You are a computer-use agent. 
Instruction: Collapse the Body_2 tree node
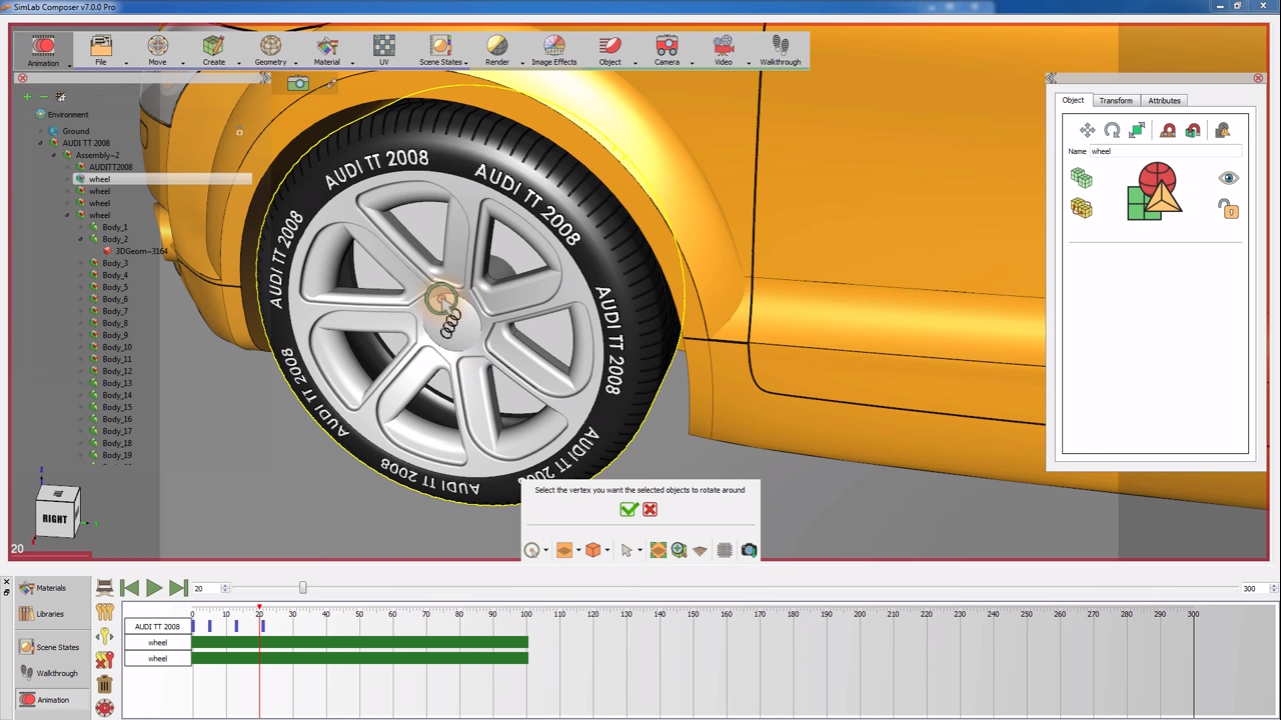pos(81,239)
